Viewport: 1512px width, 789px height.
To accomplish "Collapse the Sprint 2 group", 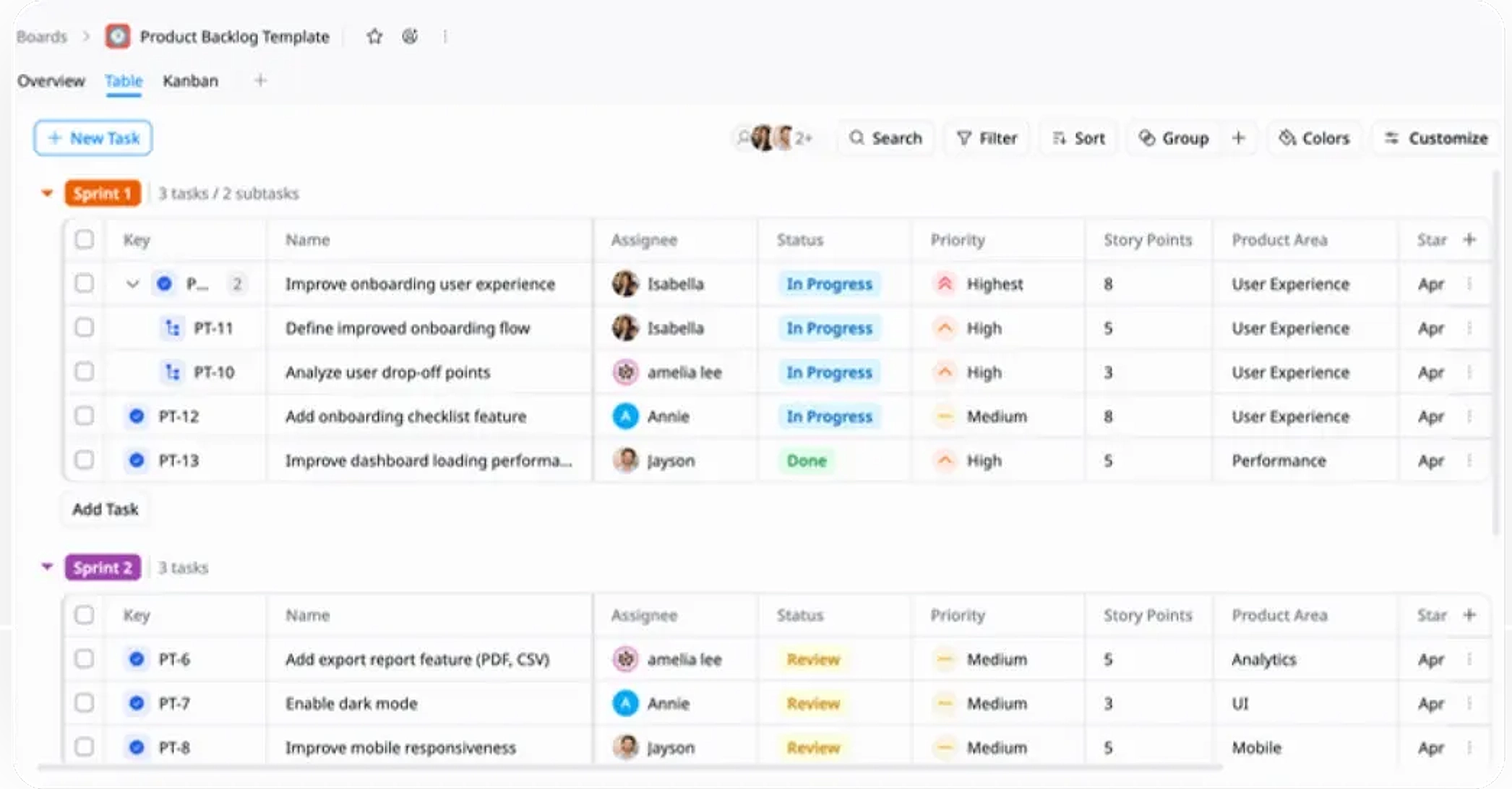I will click(x=47, y=567).
